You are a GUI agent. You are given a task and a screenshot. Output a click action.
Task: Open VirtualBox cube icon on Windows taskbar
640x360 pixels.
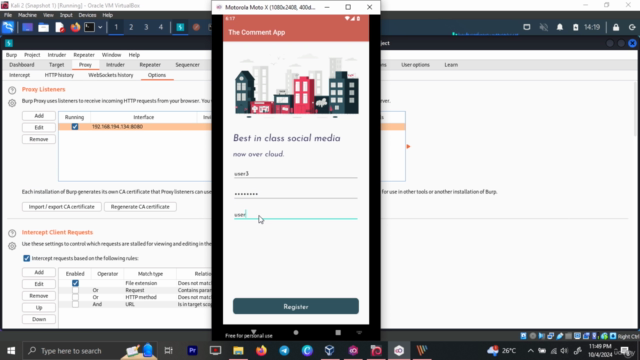pos(330,351)
